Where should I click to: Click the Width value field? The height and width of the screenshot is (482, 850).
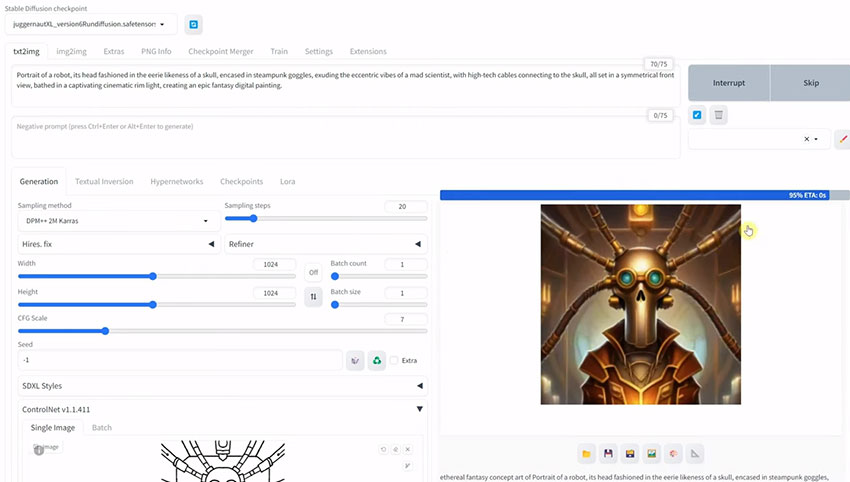pos(274,265)
